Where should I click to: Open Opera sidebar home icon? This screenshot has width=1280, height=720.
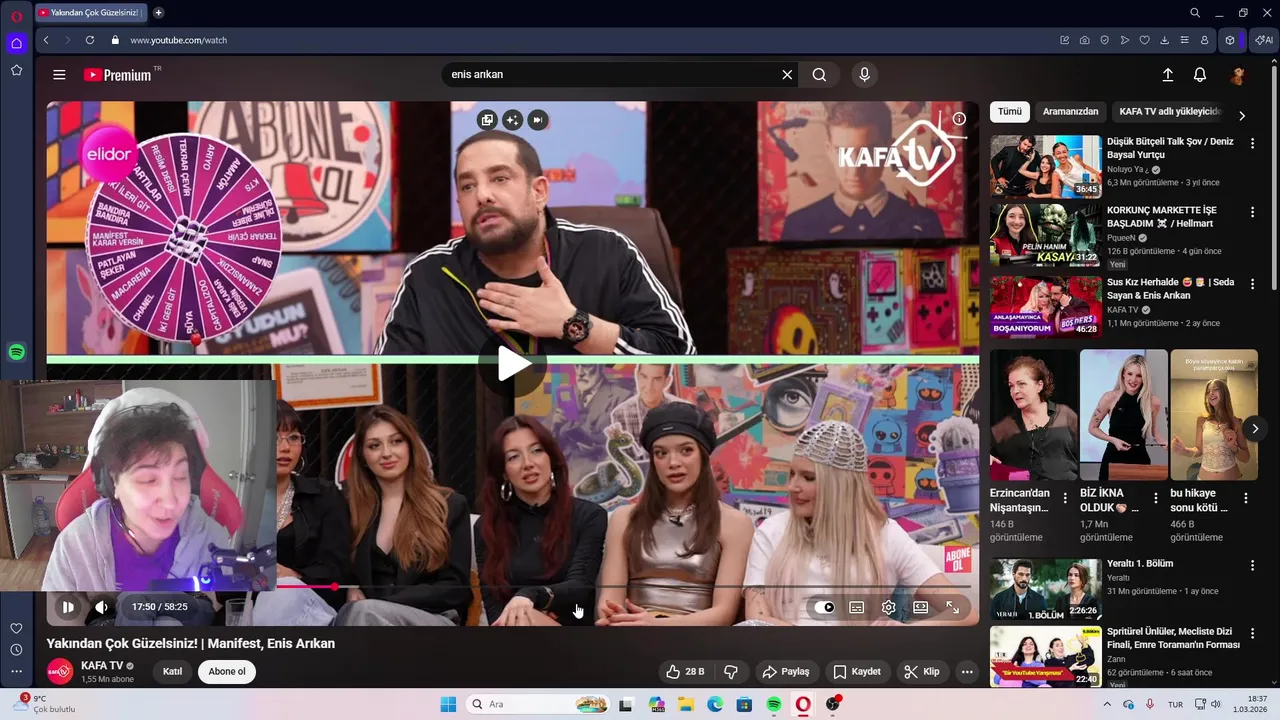16,43
